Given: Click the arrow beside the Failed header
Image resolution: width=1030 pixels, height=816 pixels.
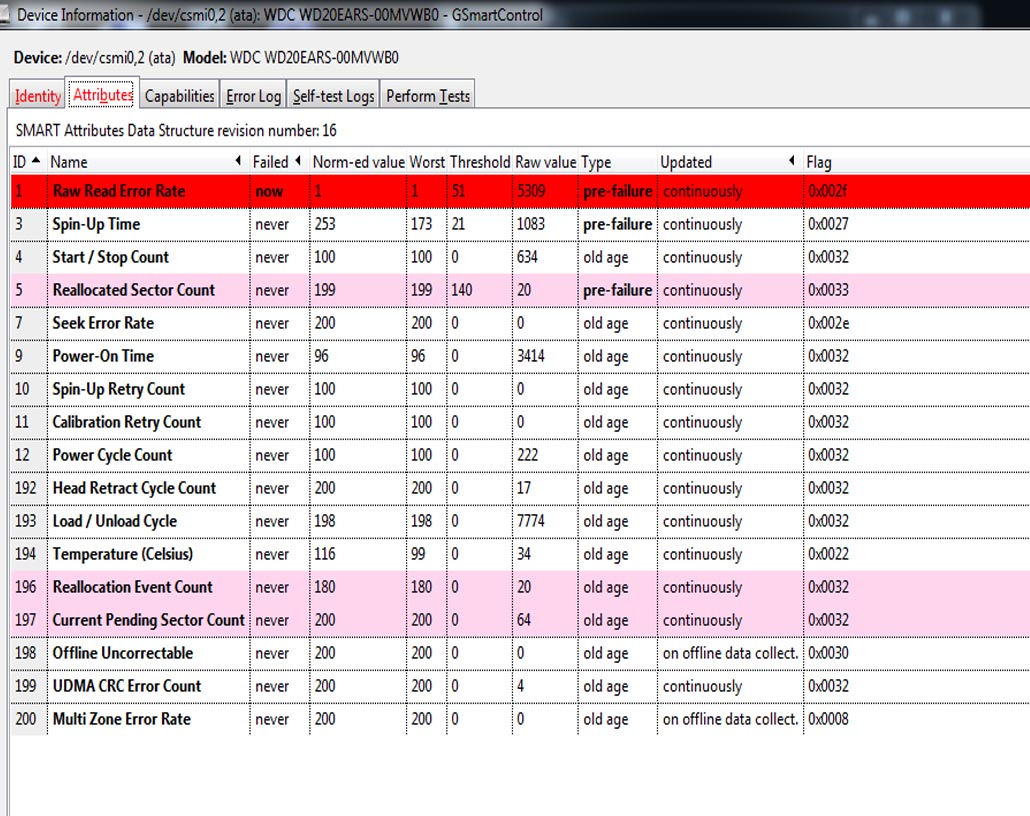Looking at the screenshot, I should [298, 160].
